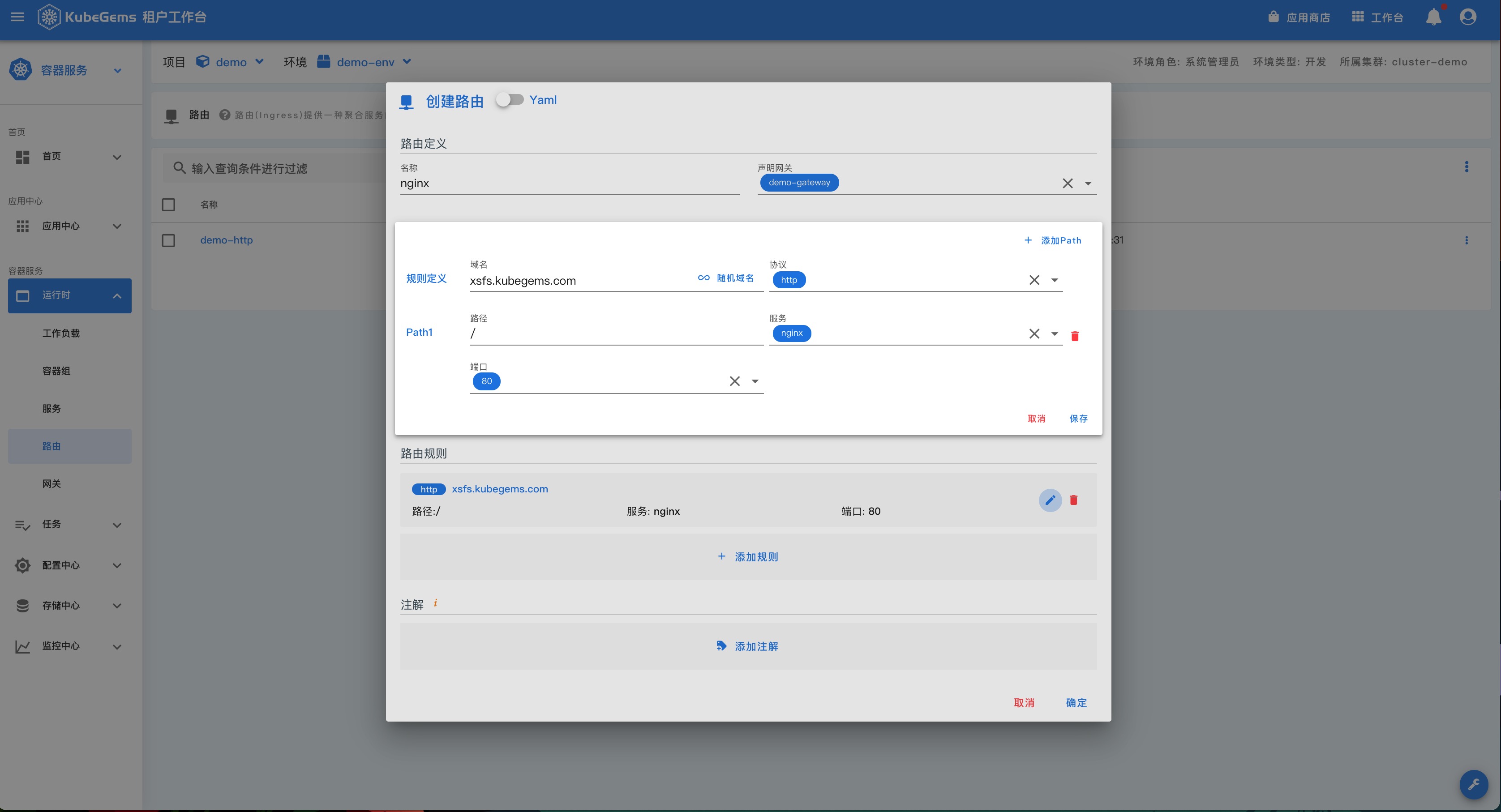Go to 容器组 in sidebar
The image size is (1501, 812).
[x=56, y=371]
